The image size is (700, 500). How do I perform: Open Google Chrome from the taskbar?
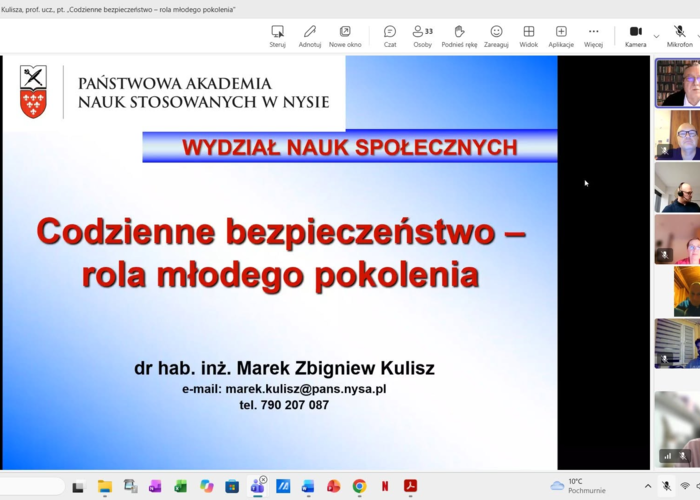pos(359,486)
